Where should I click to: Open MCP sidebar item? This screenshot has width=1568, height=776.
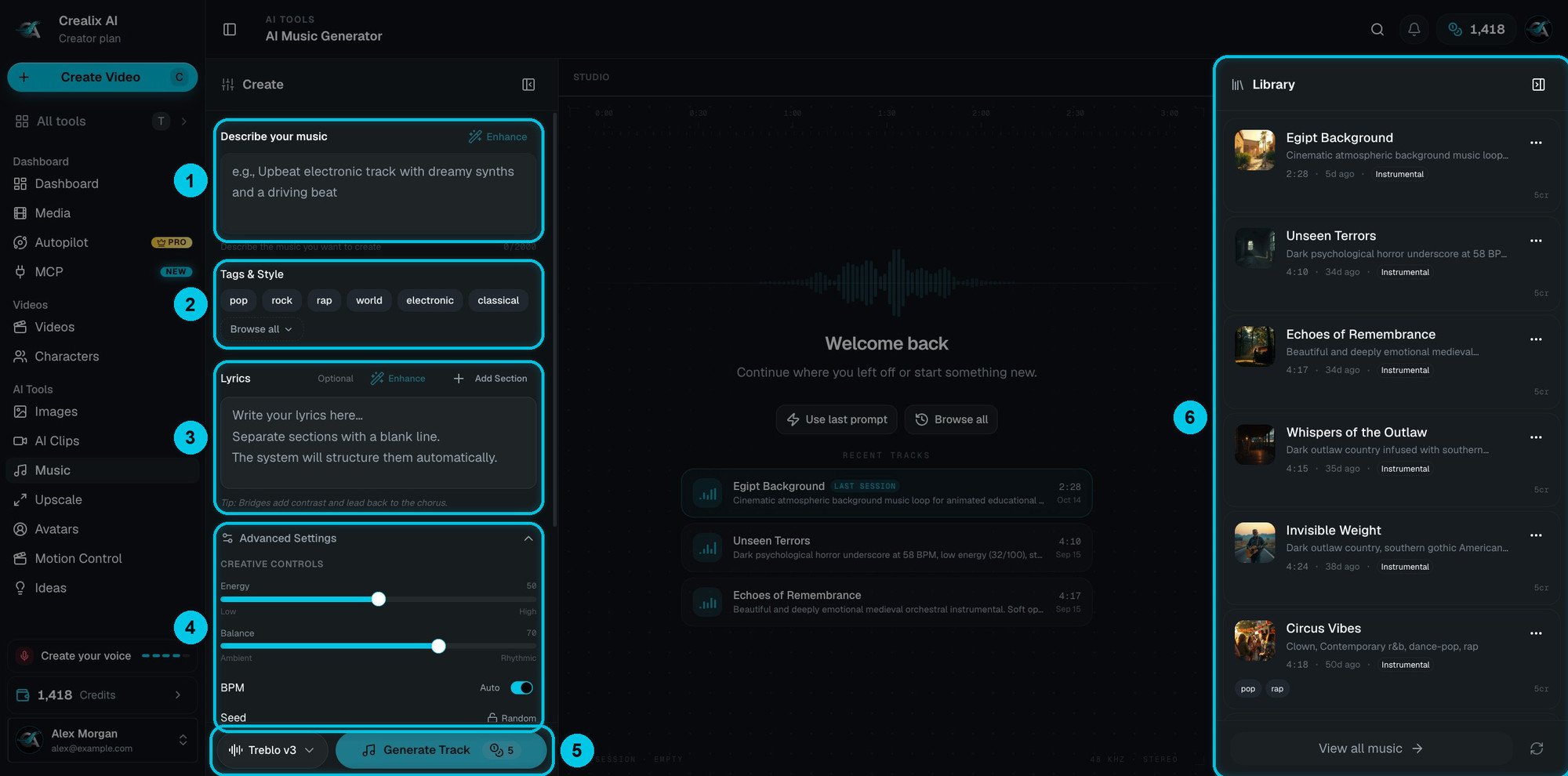[102, 272]
